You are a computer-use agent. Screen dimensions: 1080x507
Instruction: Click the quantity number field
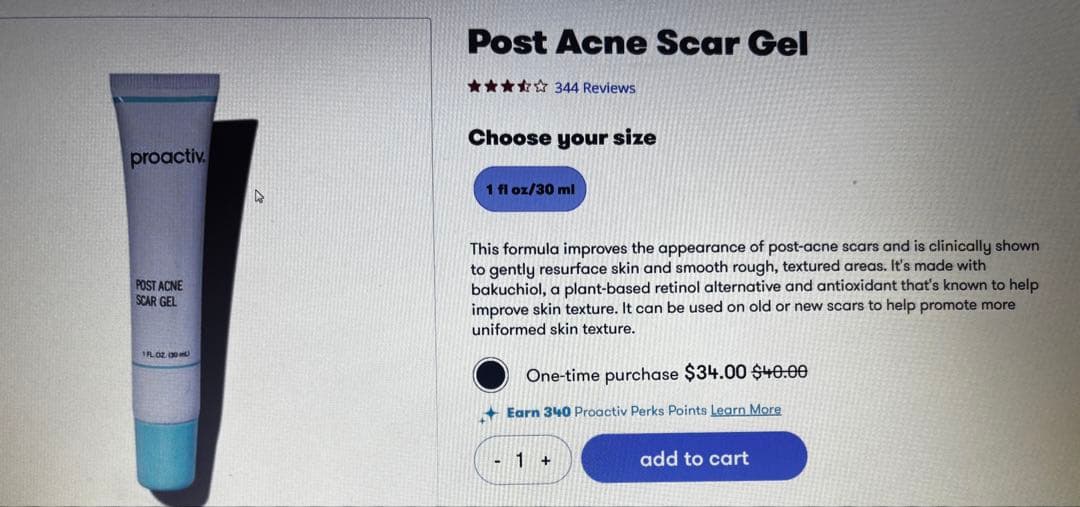click(520, 460)
